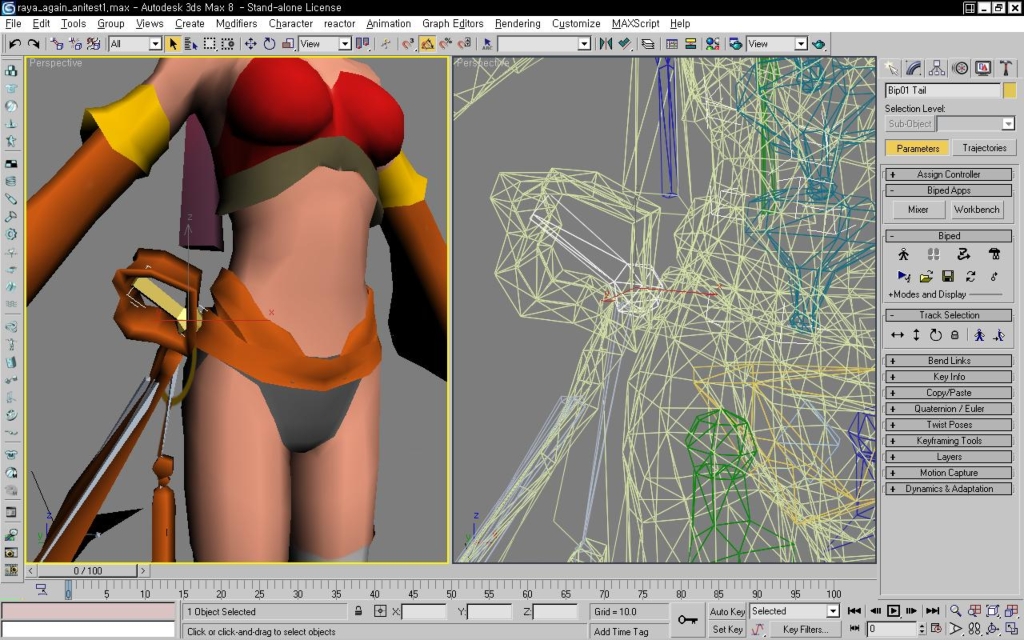Launch the Material Editor
The image size is (1024, 640).
click(x=712, y=44)
